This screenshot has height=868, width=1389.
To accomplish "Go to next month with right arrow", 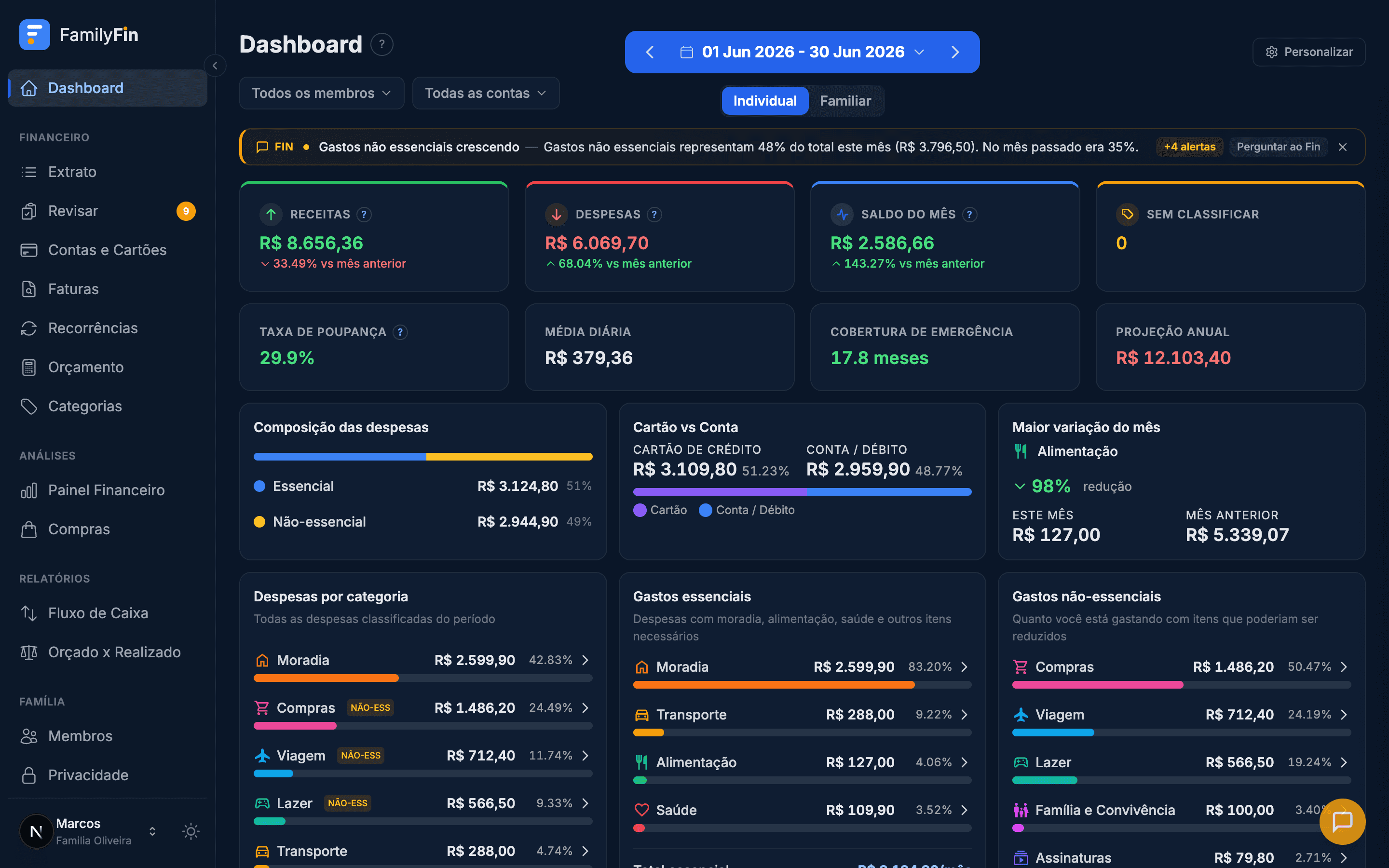I will (x=955, y=52).
